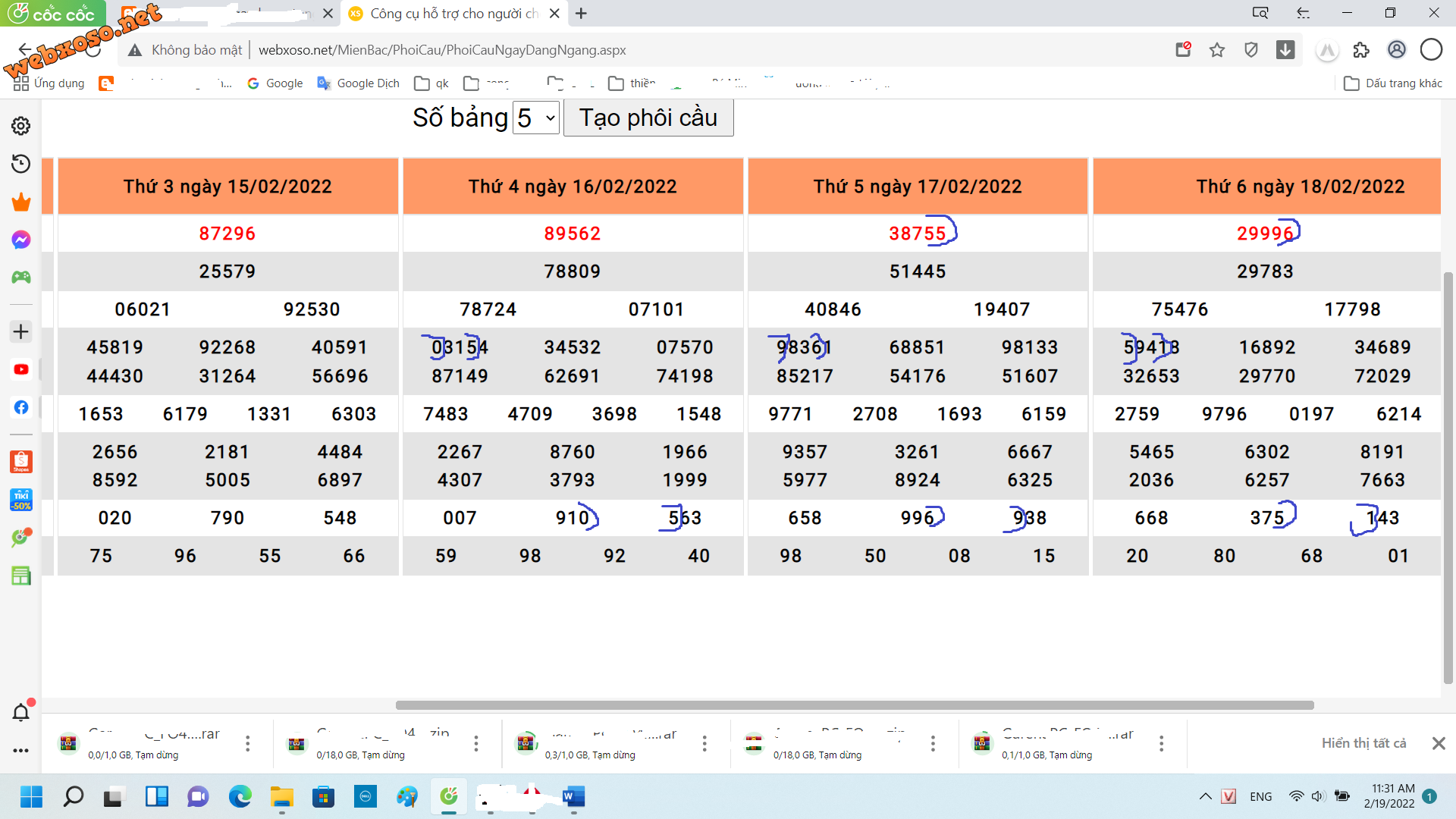Open the popup blocked icon in address bar
1456x819 pixels.
(1183, 50)
